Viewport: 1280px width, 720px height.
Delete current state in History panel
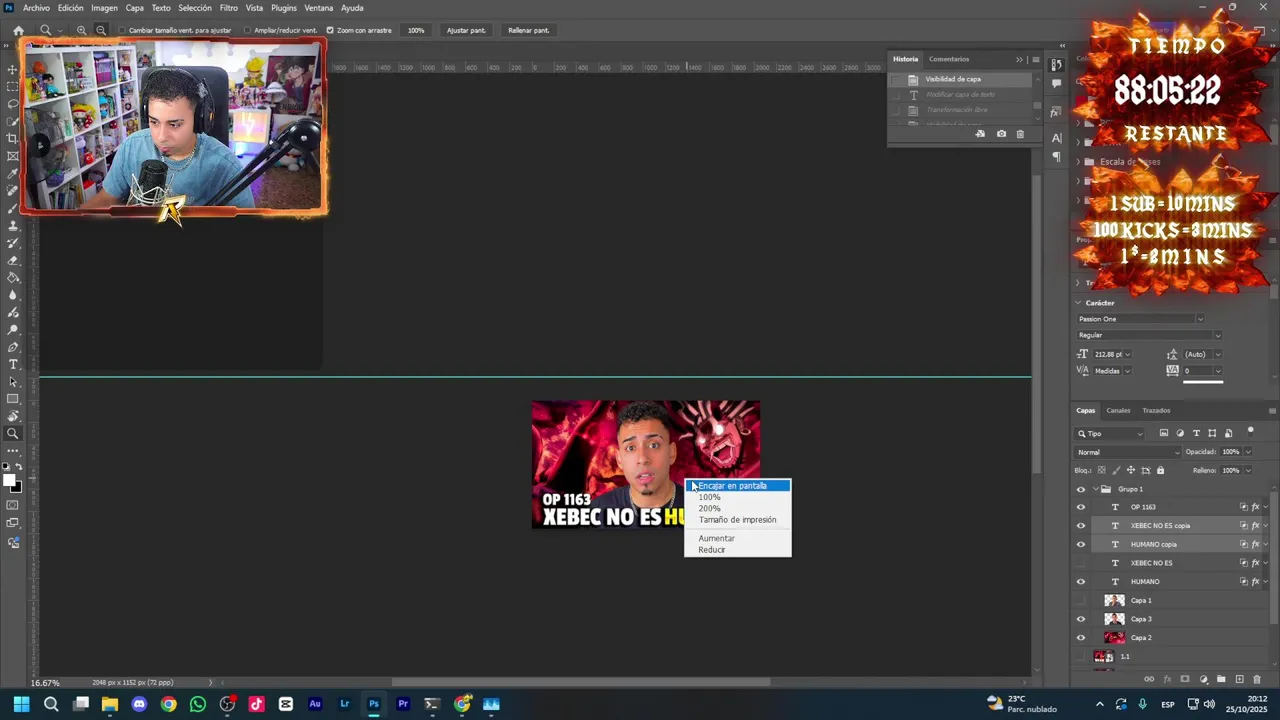pos(1020,134)
